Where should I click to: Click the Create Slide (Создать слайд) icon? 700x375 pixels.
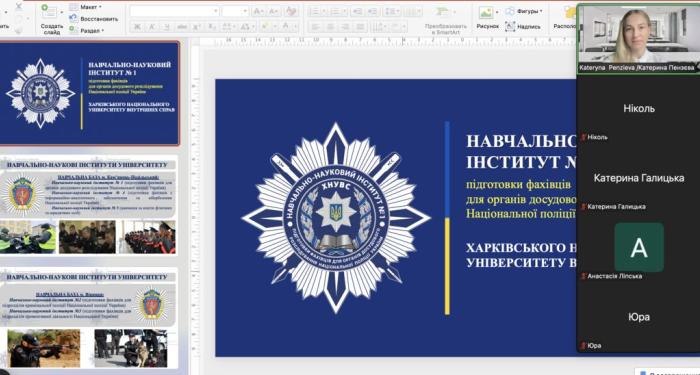coord(49,11)
